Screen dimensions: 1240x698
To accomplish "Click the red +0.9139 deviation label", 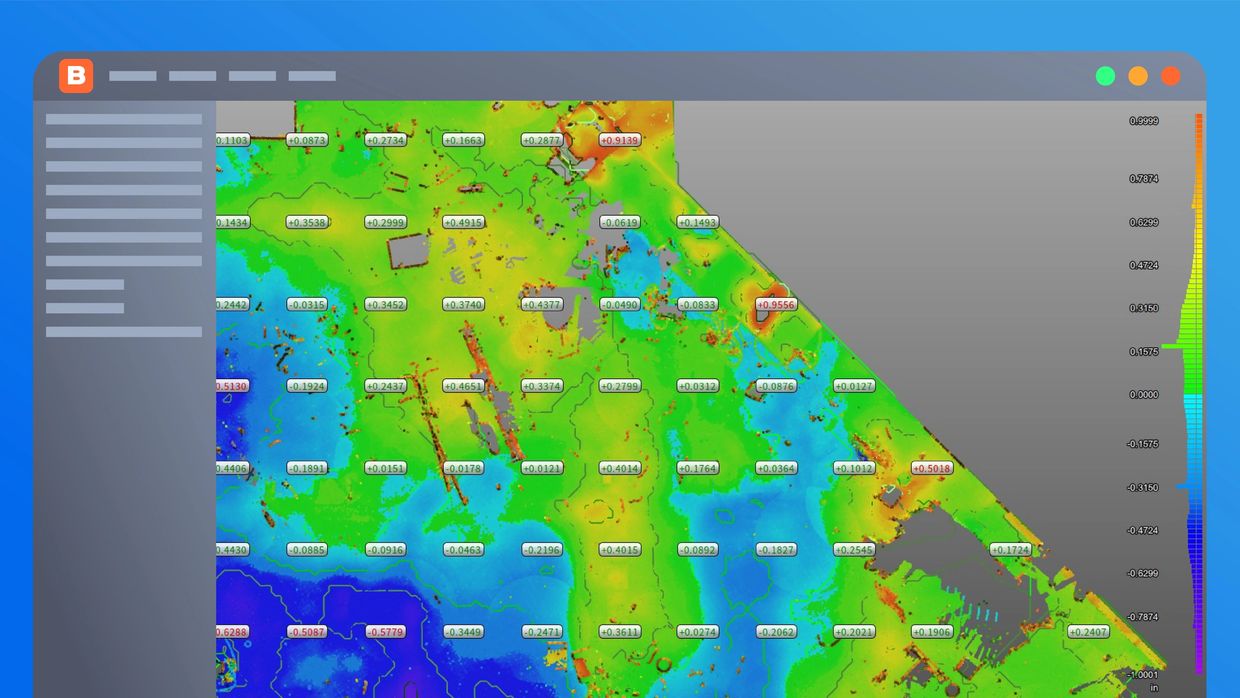I will pos(619,141).
